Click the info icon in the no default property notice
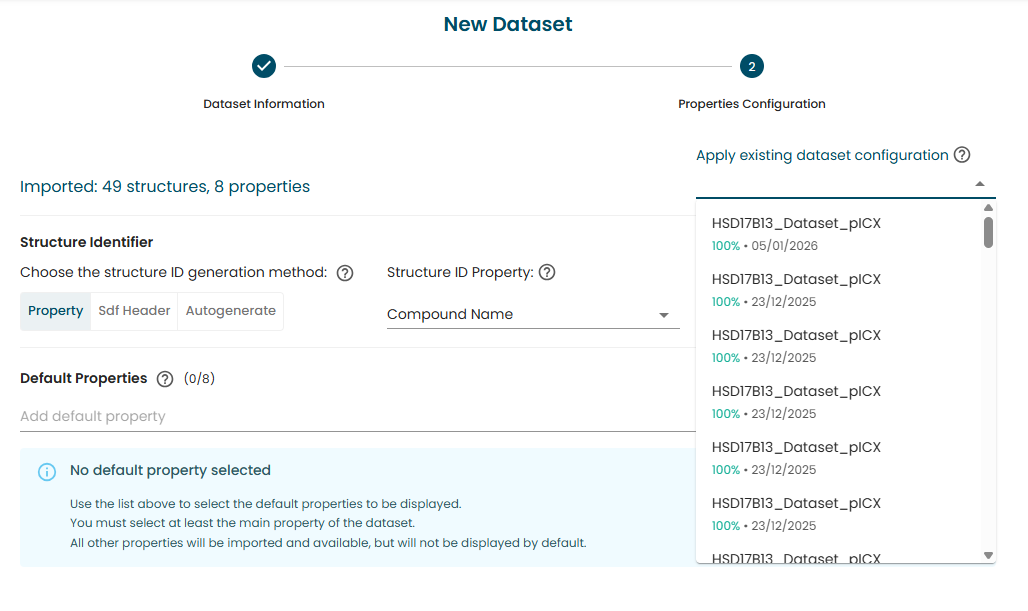The width and height of the screenshot is (1028, 611). tap(47, 471)
